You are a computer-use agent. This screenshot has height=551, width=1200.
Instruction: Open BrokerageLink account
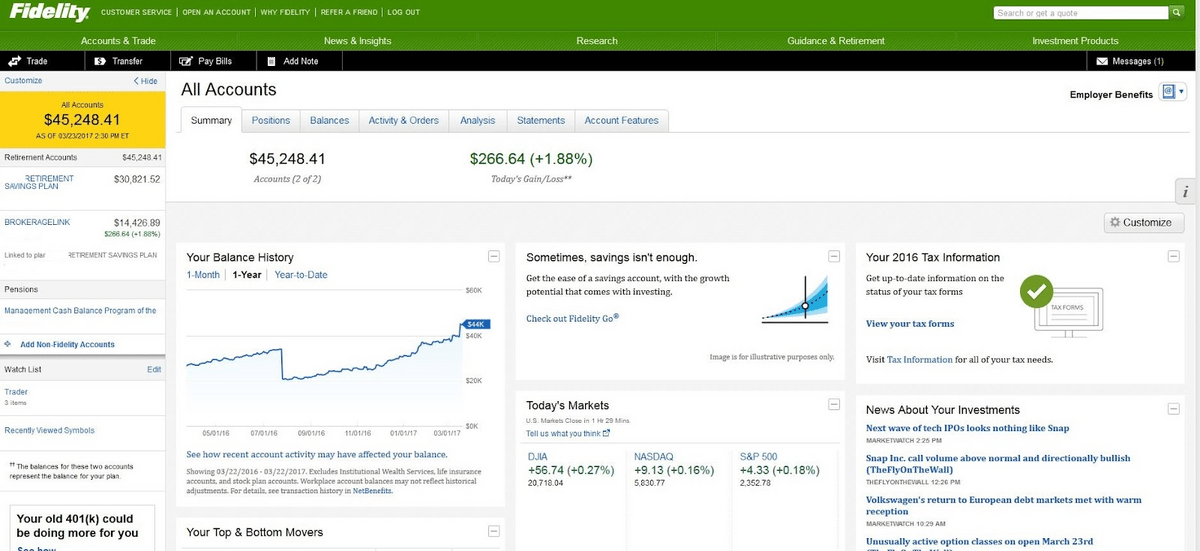37,222
